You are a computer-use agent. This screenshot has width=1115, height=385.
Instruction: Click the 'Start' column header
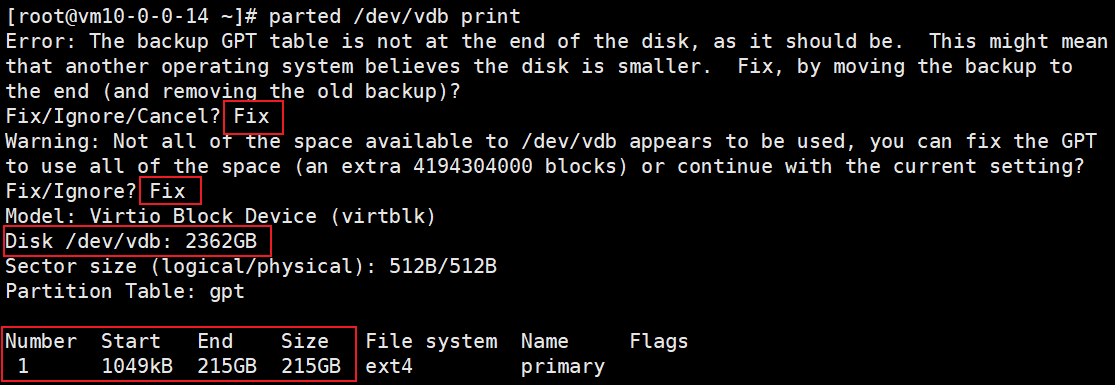pyautogui.click(x=131, y=342)
